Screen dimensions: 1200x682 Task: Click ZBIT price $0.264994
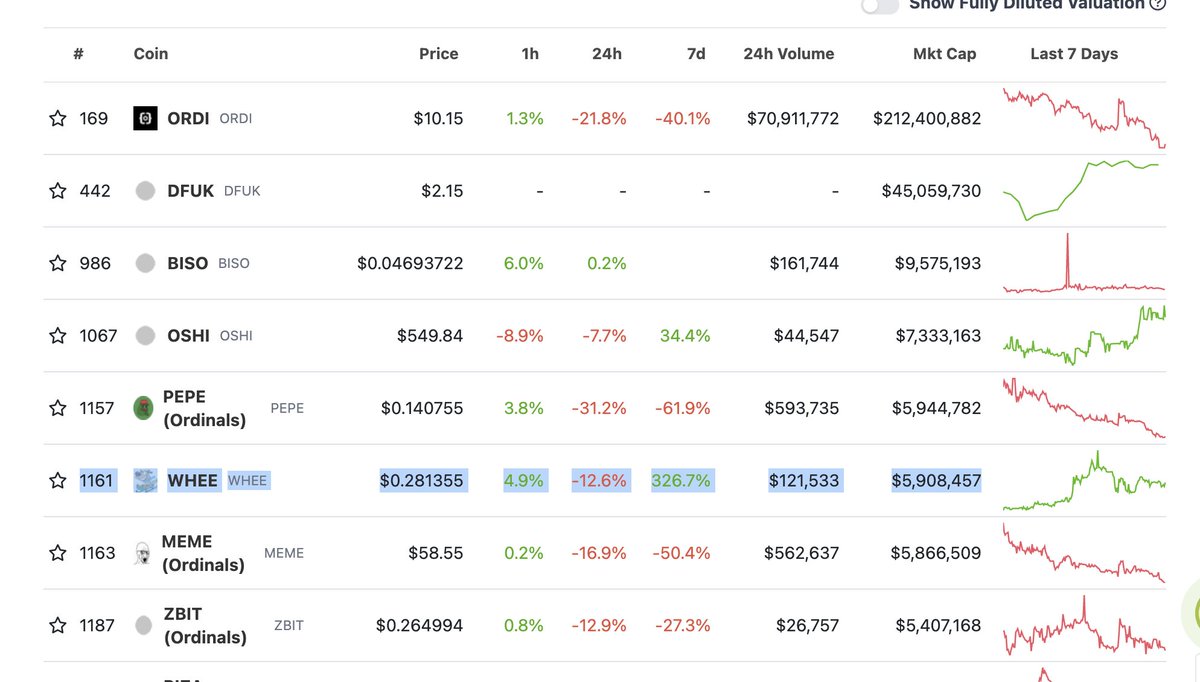pyautogui.click(x=420, y=625)
